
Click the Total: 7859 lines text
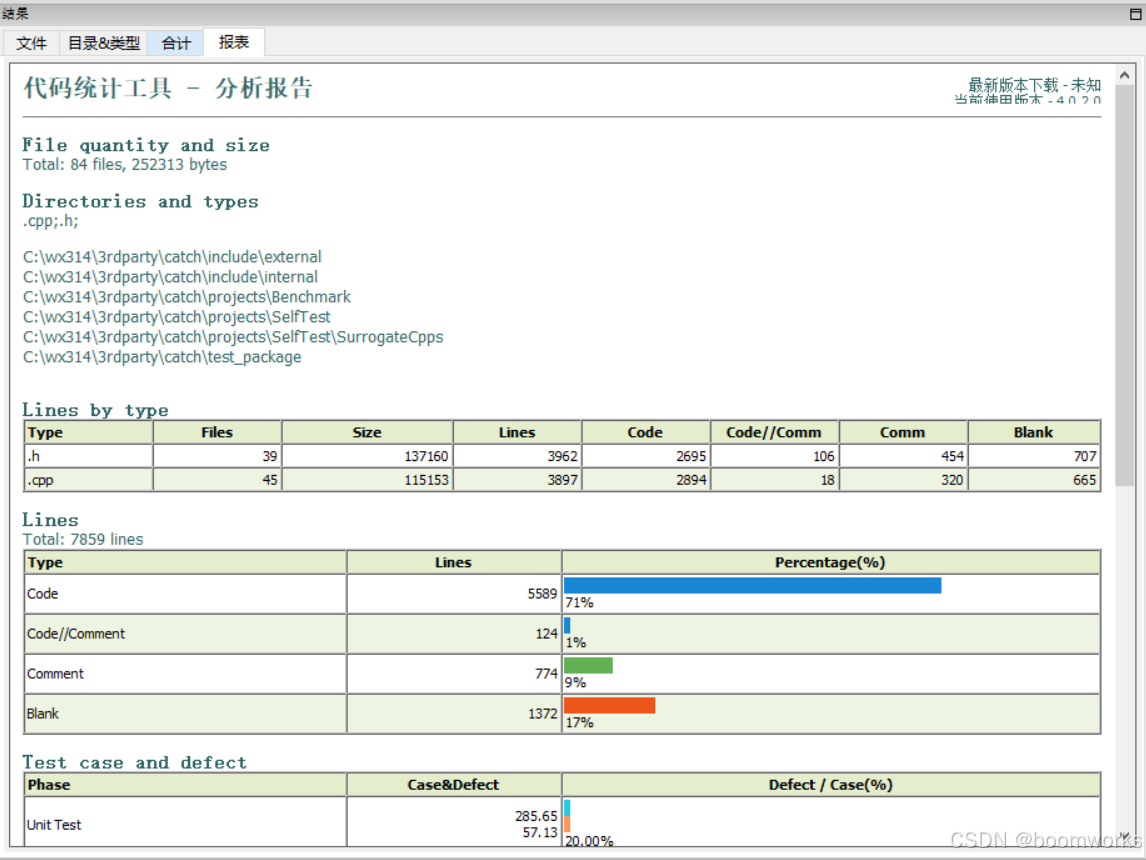point(83,539)
